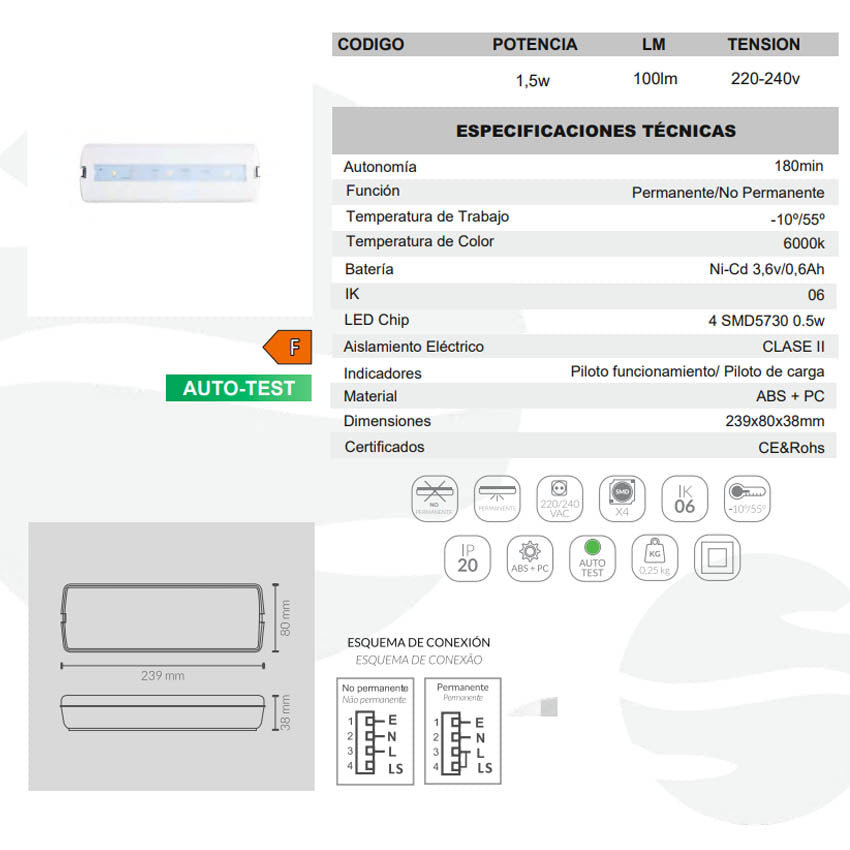Click the gear ABS + PC material icon
This screenshot has height=850, width=850.
[530, 558]
